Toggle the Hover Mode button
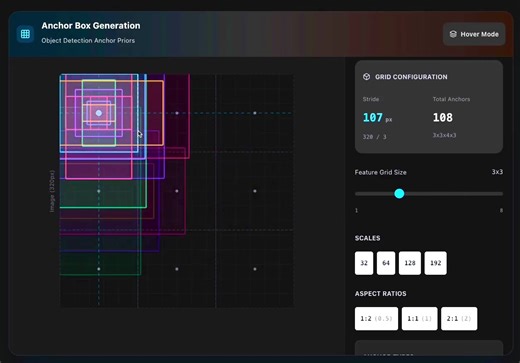 pos(474,34)
